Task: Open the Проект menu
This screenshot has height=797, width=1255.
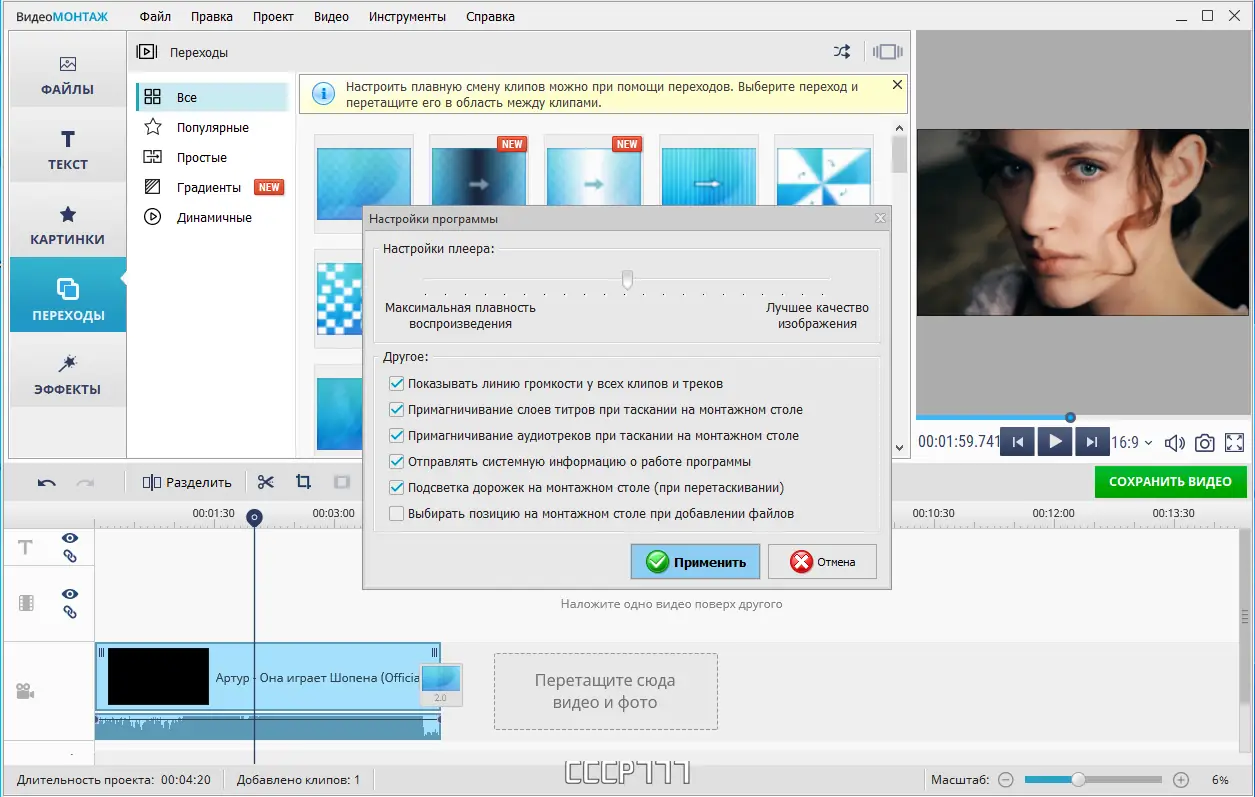Action: [273, 17]
